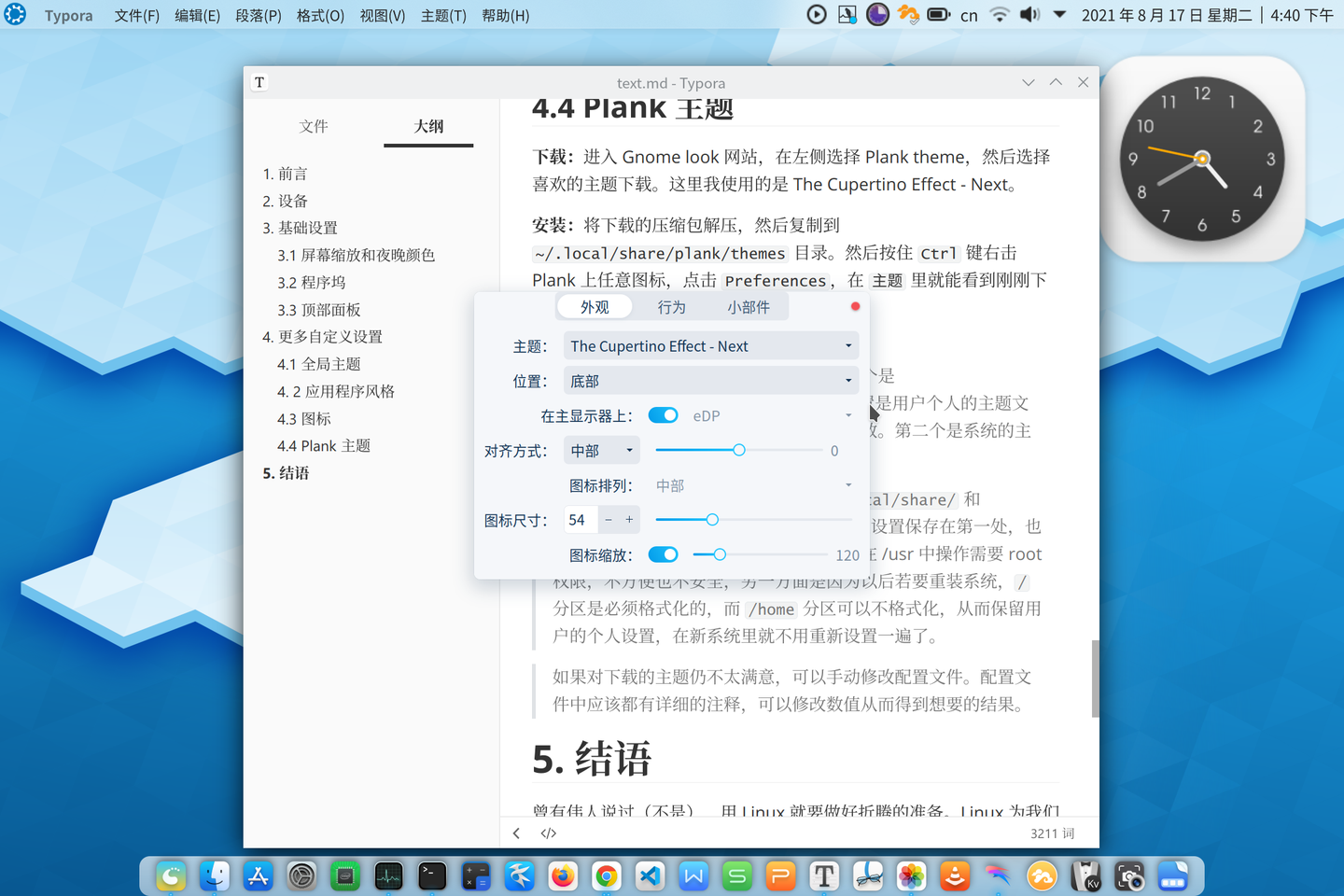Jump to outline item 3.2 程序坞

(312, 282)
